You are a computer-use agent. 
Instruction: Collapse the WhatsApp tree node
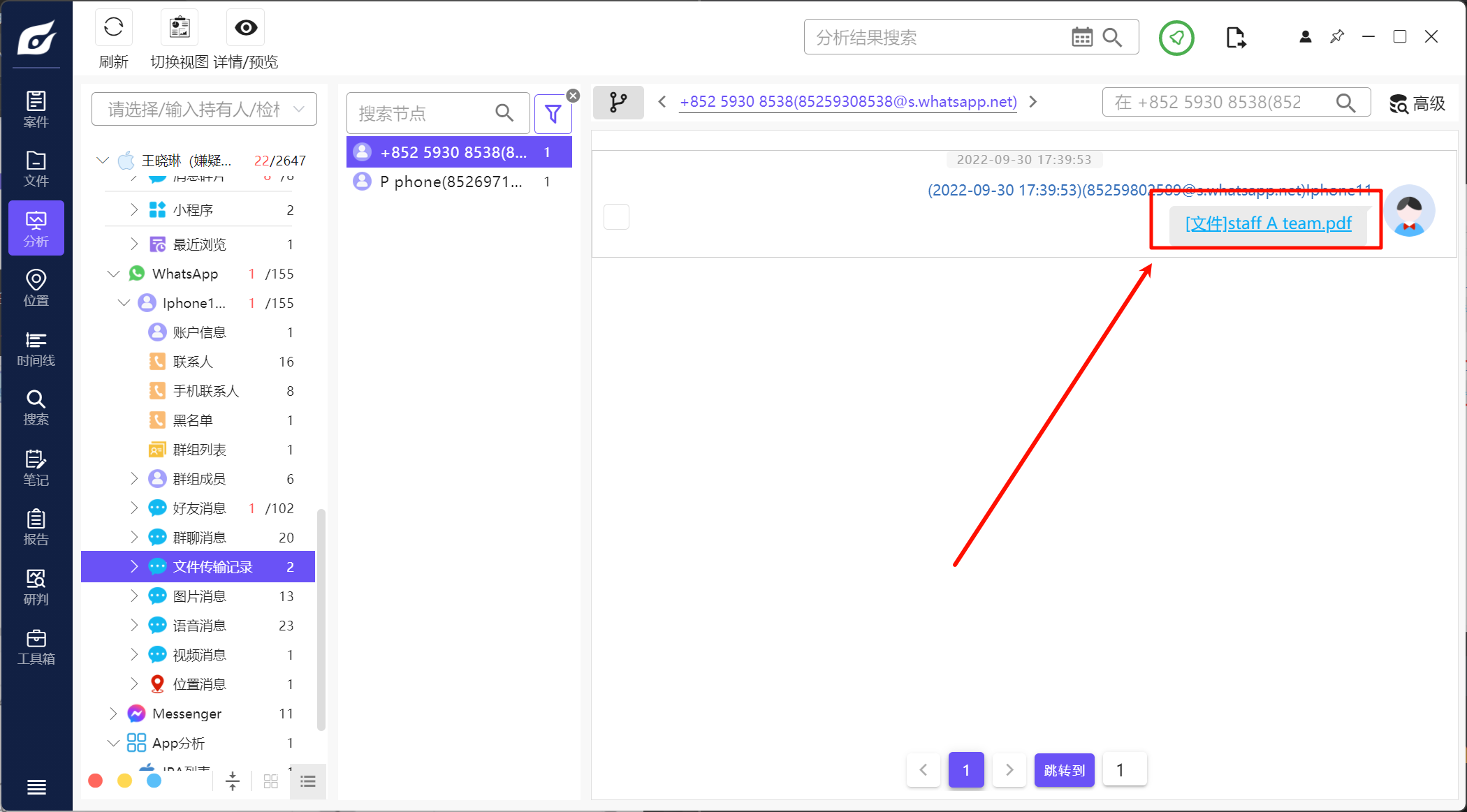tap(113, 274)
